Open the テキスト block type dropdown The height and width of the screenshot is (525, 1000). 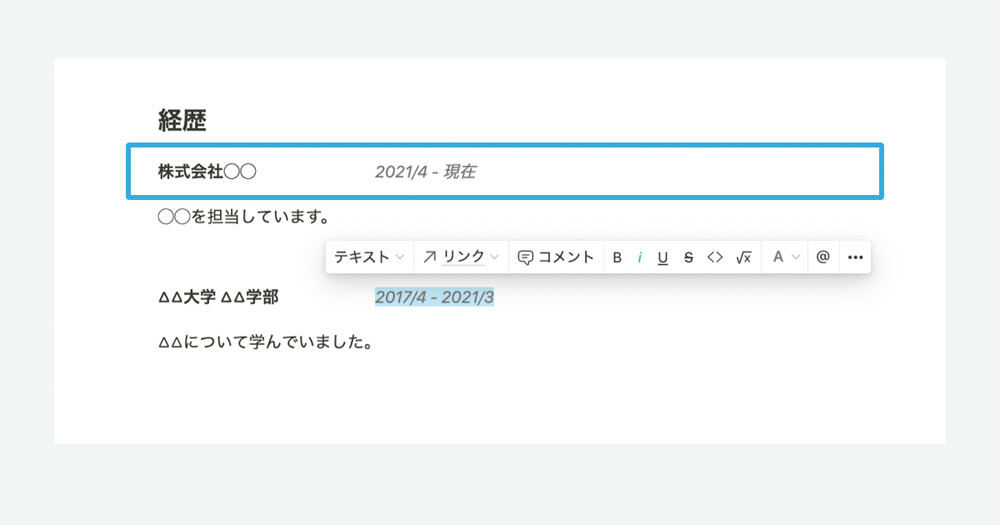coord(369,257)
